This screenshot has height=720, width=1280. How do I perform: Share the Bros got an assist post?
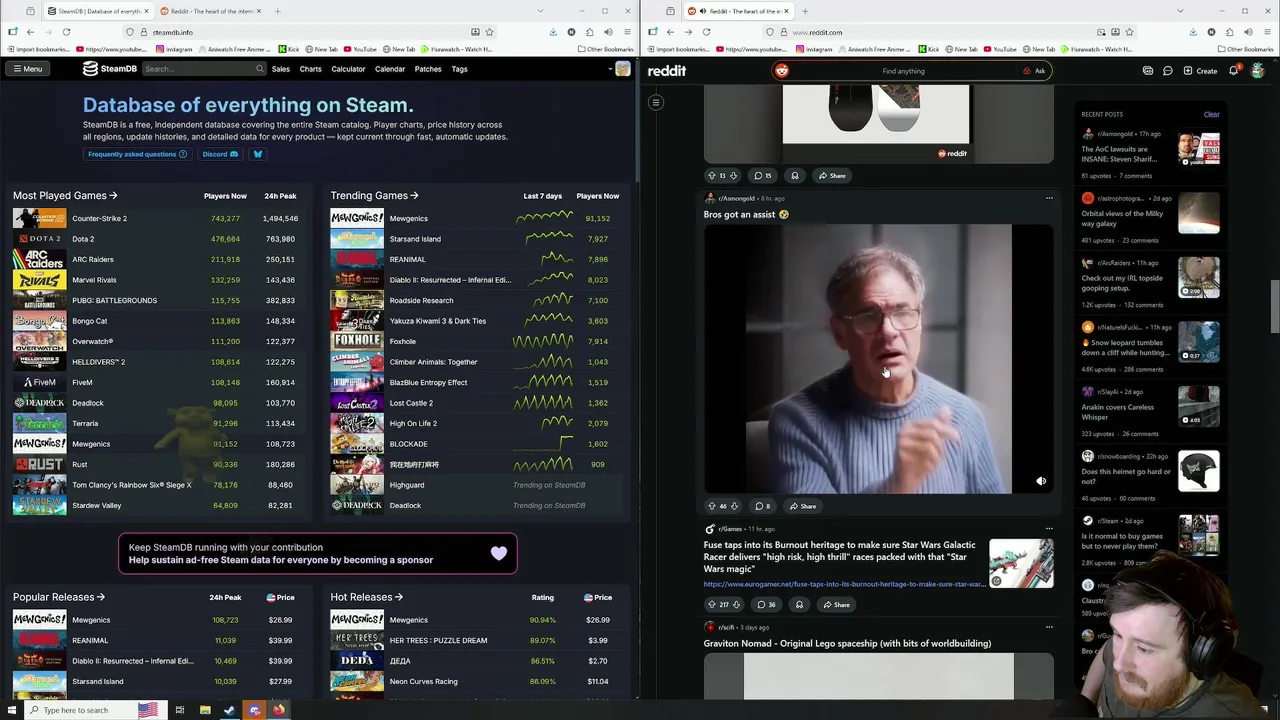pyautogui.click(x=803, y=506)
